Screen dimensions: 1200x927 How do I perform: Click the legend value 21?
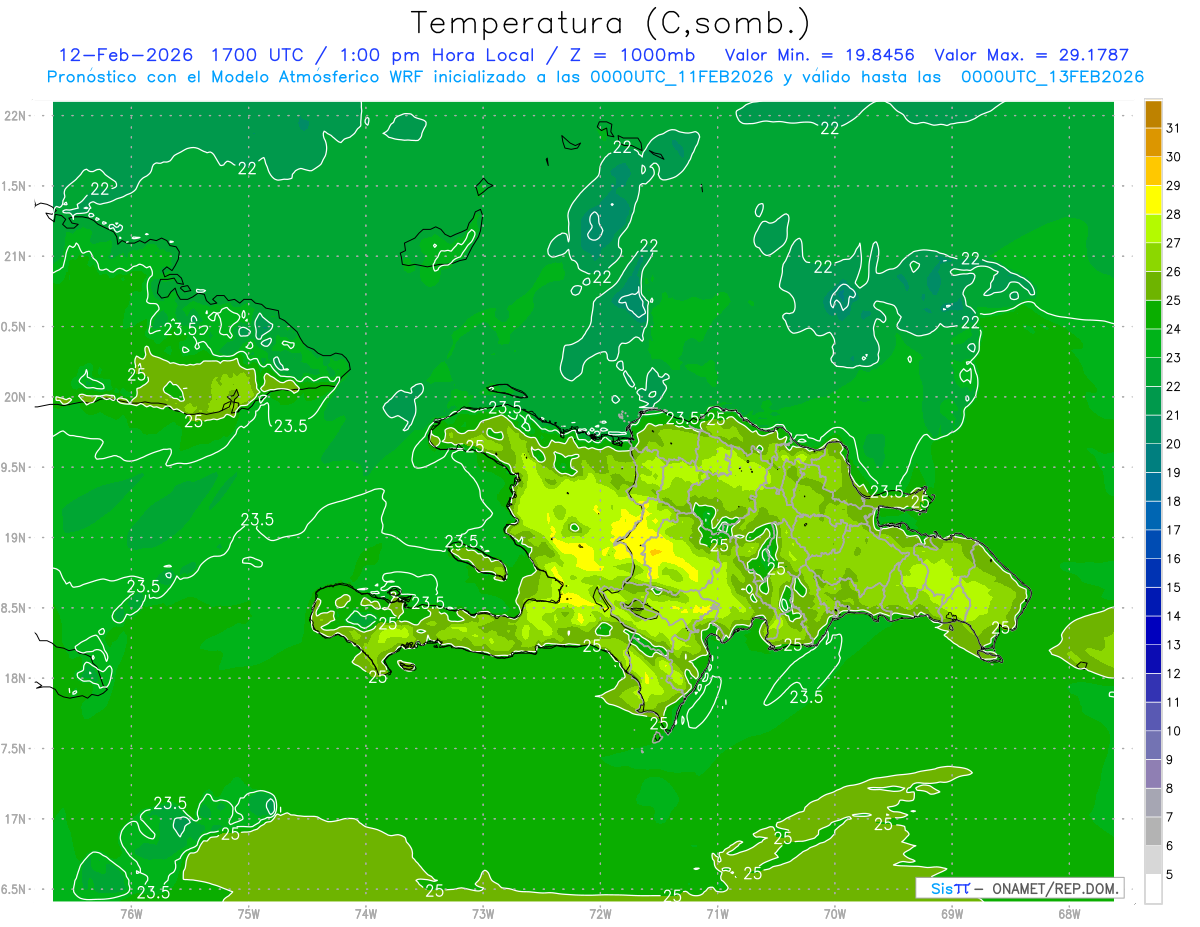click(1174, 415)
